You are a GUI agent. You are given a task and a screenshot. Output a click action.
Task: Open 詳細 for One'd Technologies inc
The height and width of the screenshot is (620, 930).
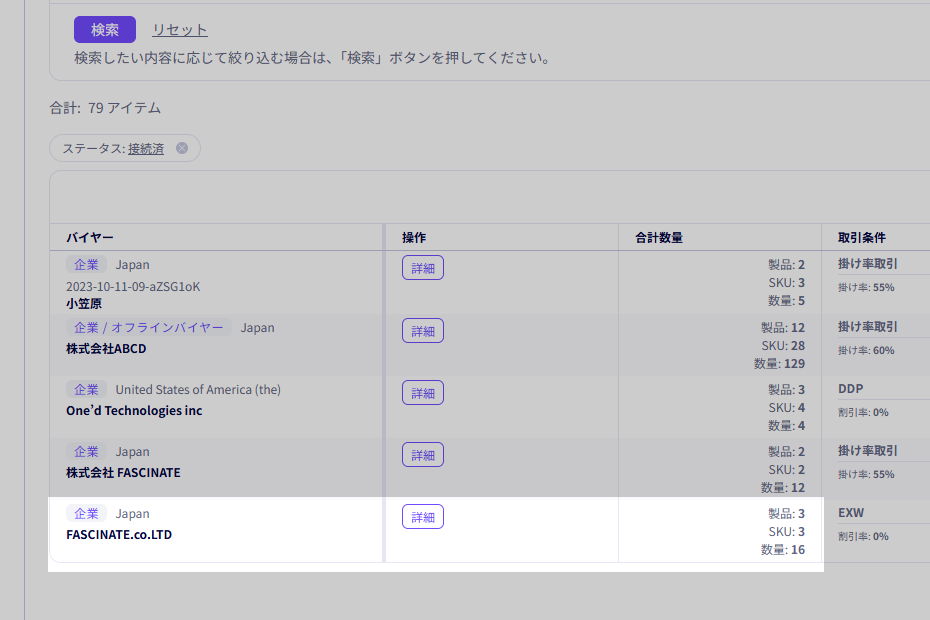pyautogui.click(x=423, y=393)
